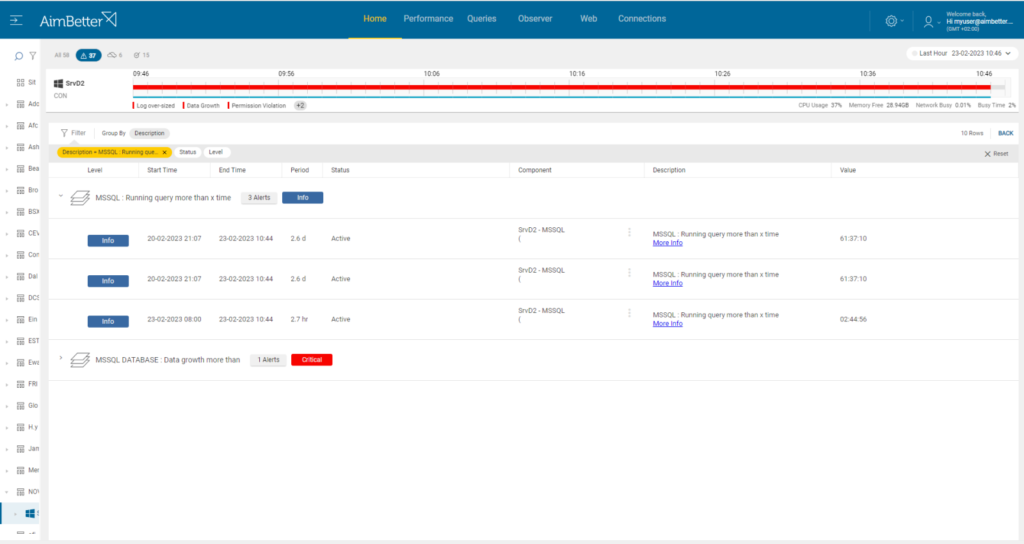Click the Dal server item icon
The width and height of the screenshot is (1024, 544).
pos(20,277)
